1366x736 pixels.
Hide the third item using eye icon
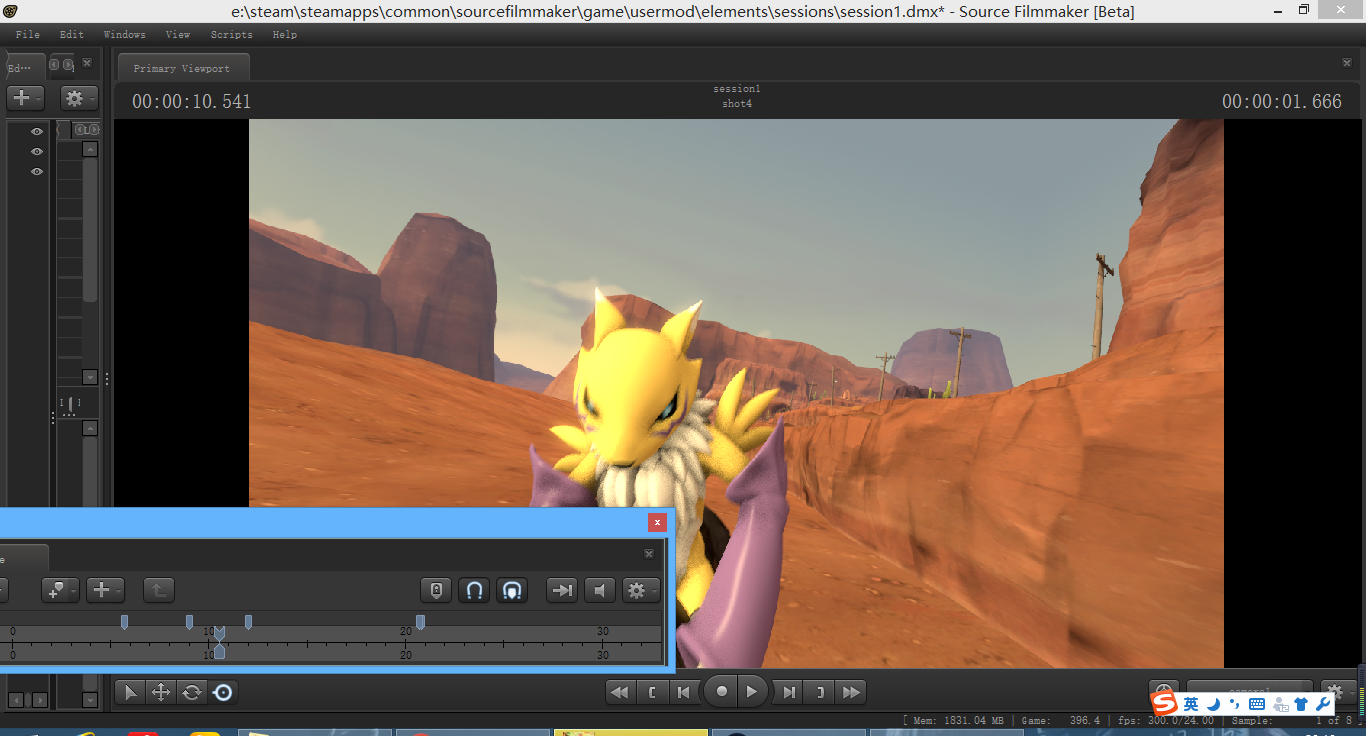37,172
